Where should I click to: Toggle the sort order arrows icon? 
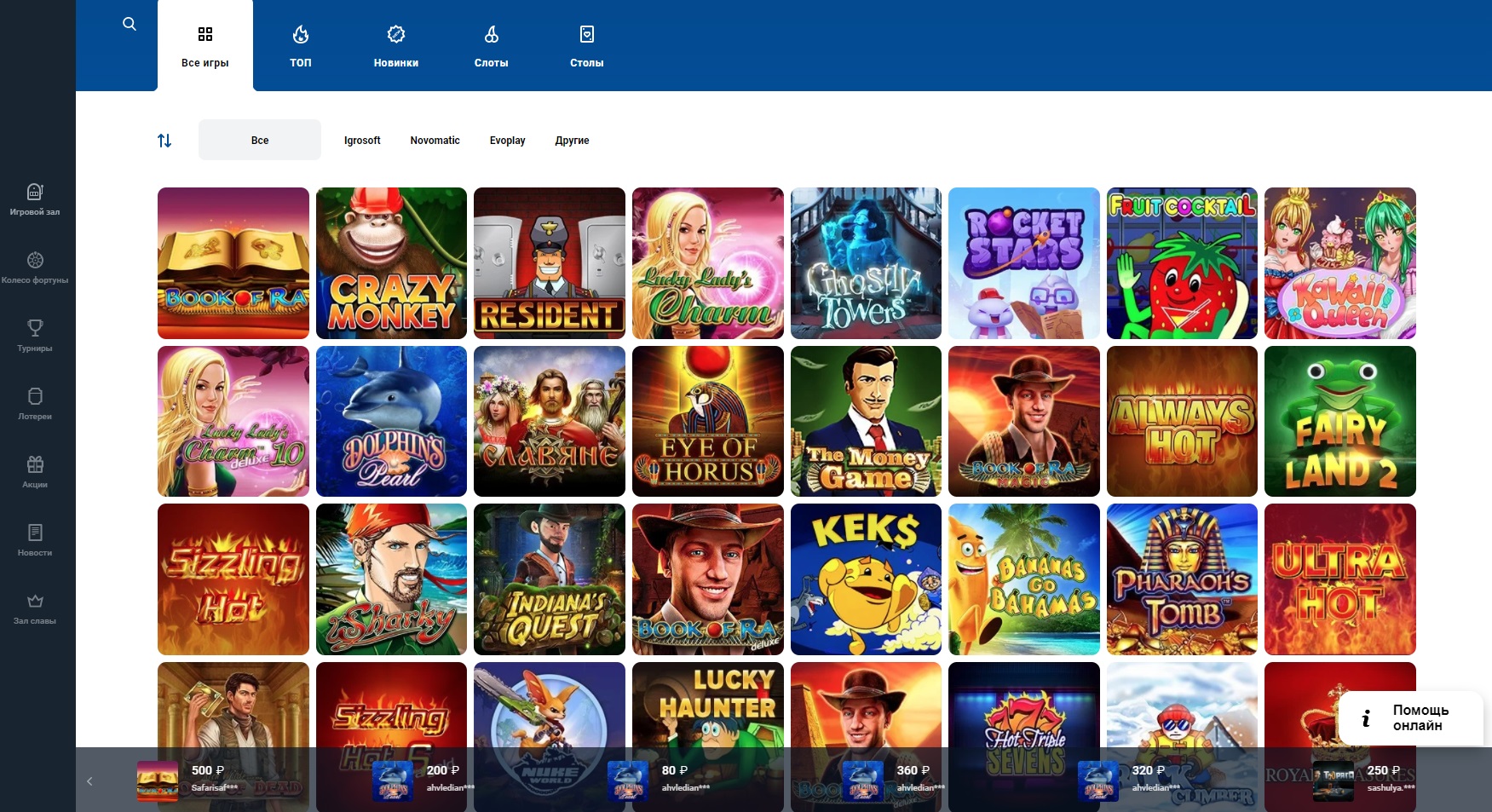pos(164,141)
